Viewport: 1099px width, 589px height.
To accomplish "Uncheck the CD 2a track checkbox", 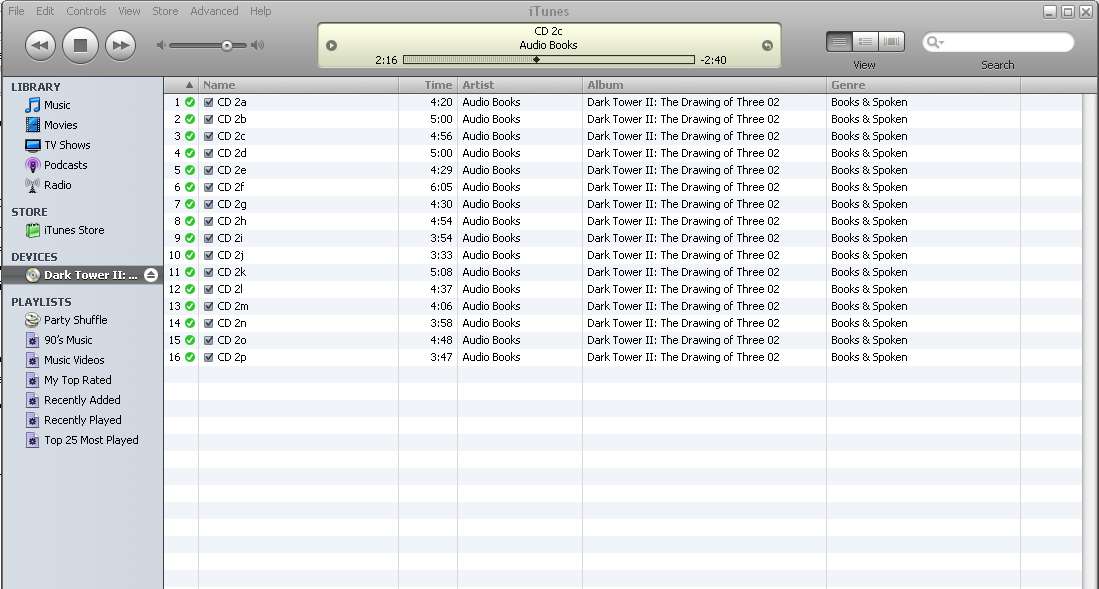I will [x=208, y=102].
